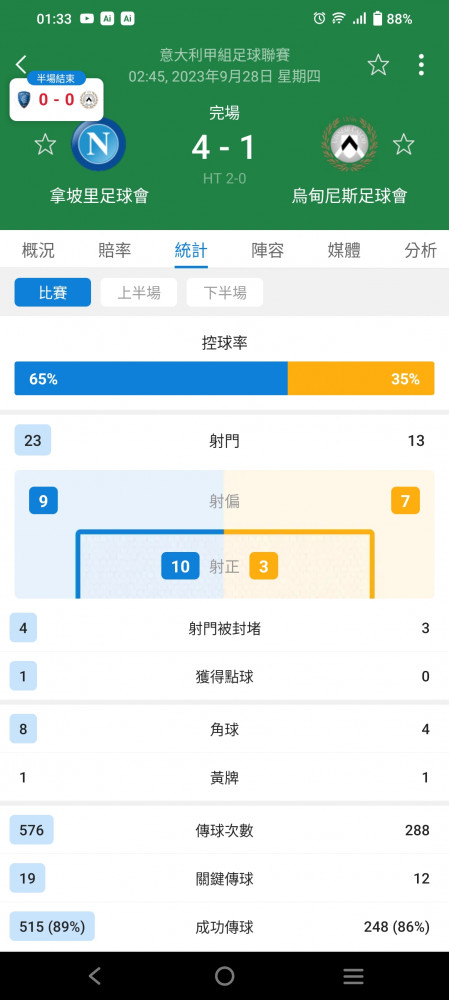Tap the Napoli club logo
The height and width of the screenshot is (1000, 449).
tap(98, 144)
